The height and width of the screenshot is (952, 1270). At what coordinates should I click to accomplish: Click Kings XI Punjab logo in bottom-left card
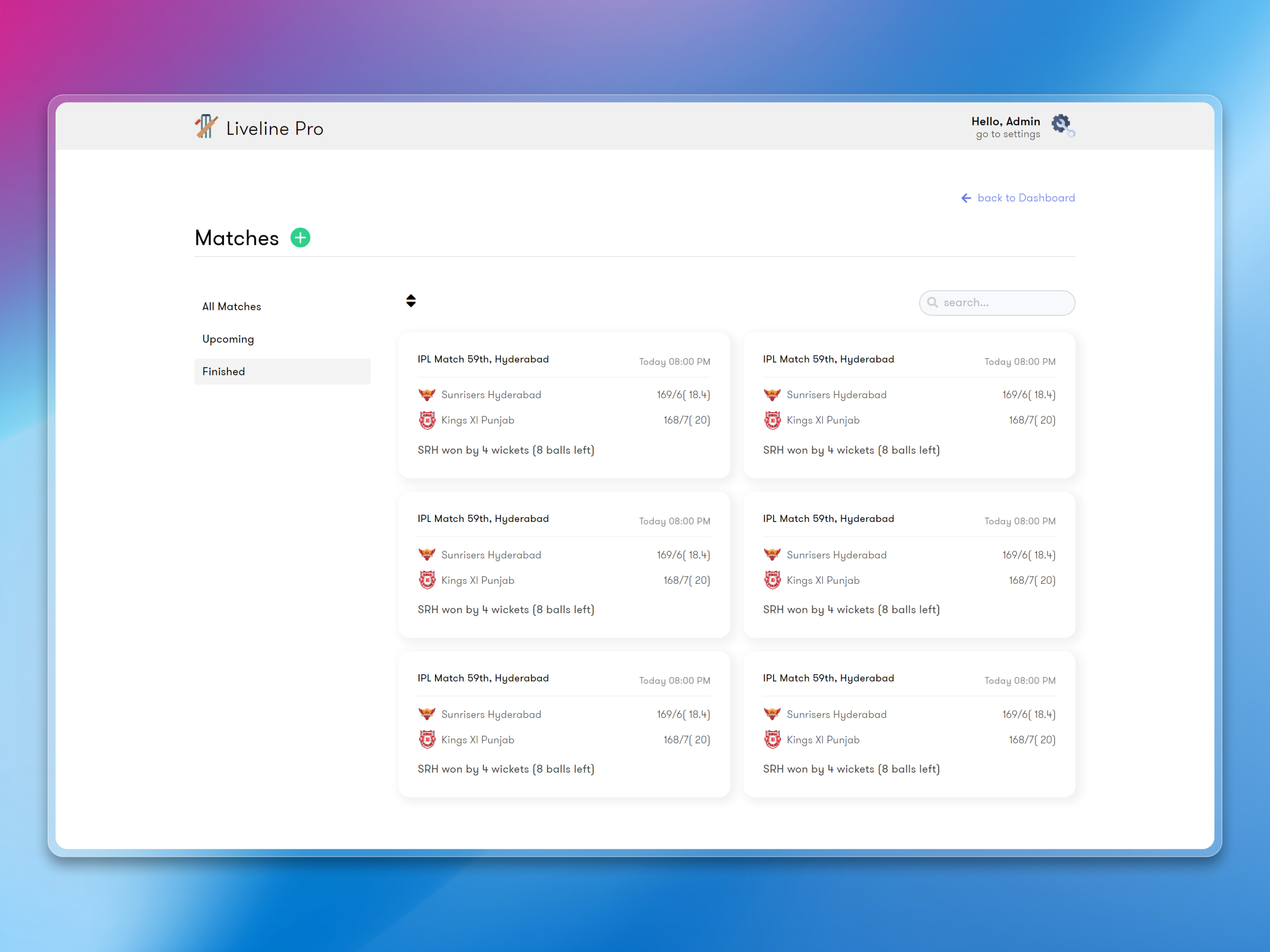427,739
